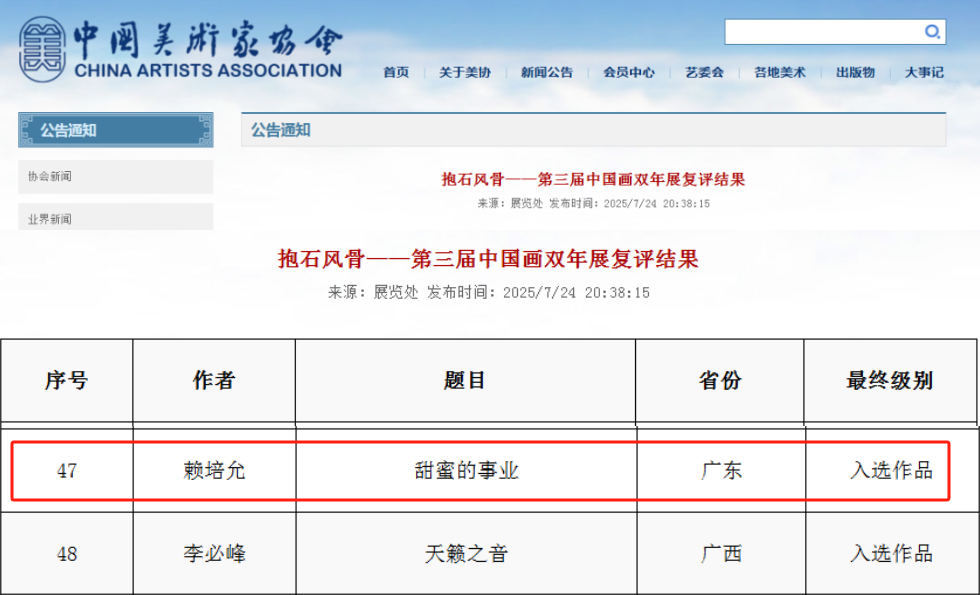Click the 序号 table column header
Screen dimensions: 980x595
[x=66, y=380]
